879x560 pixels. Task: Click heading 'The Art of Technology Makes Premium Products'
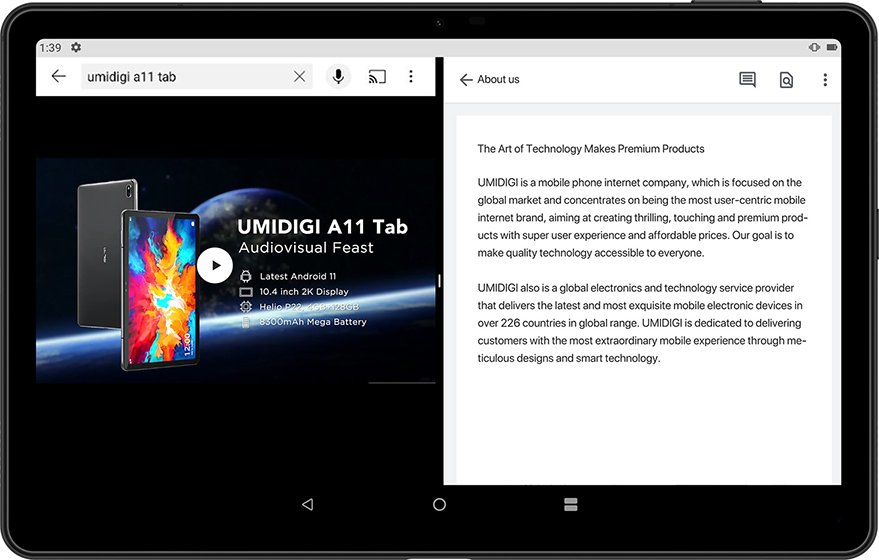591,149
